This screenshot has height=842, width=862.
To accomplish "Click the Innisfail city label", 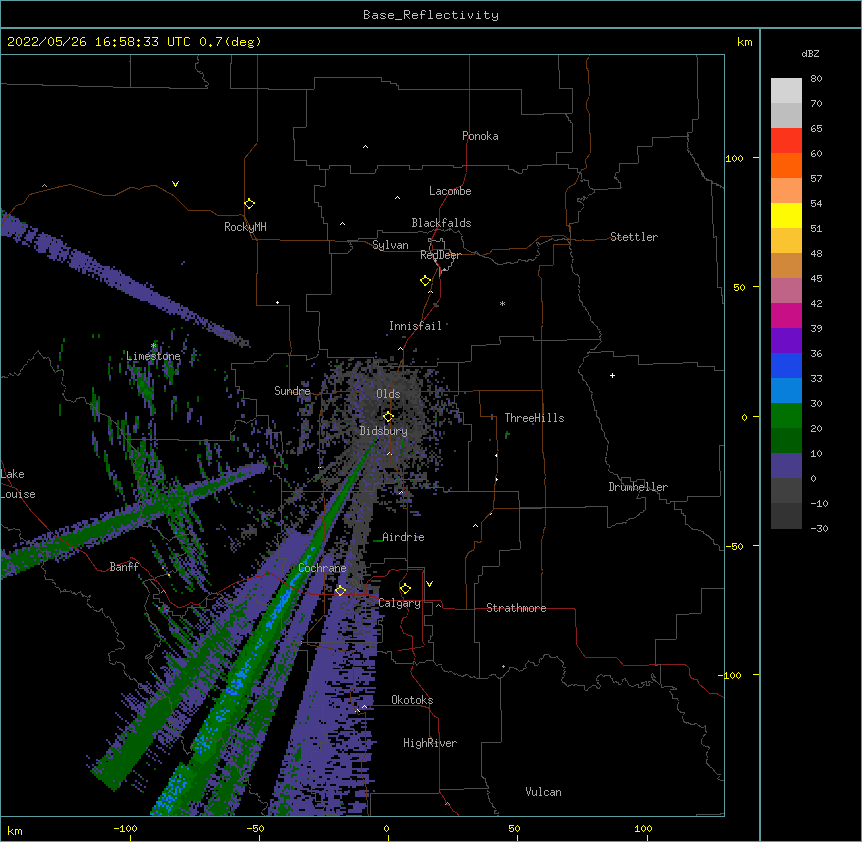I will coord(415,326).
